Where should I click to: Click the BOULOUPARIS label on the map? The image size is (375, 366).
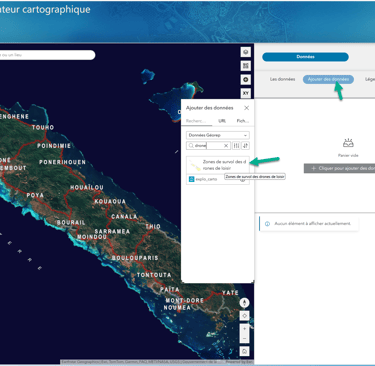(135, 258)
